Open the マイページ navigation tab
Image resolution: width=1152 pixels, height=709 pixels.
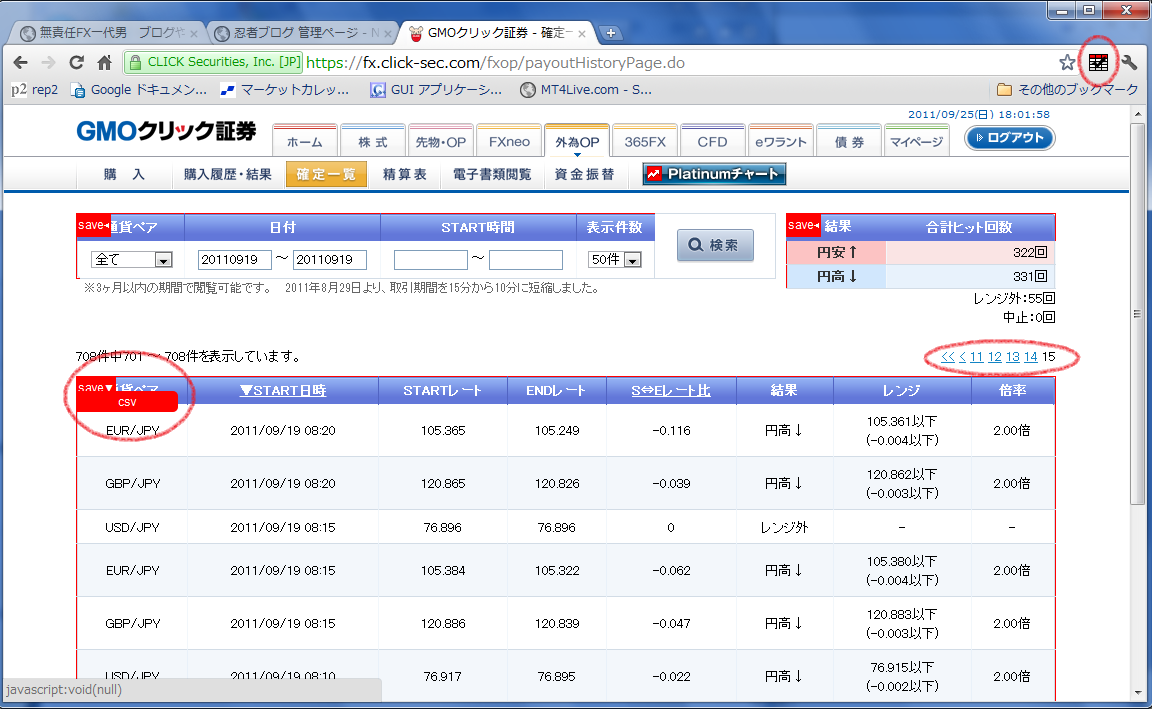coord(917,141)
